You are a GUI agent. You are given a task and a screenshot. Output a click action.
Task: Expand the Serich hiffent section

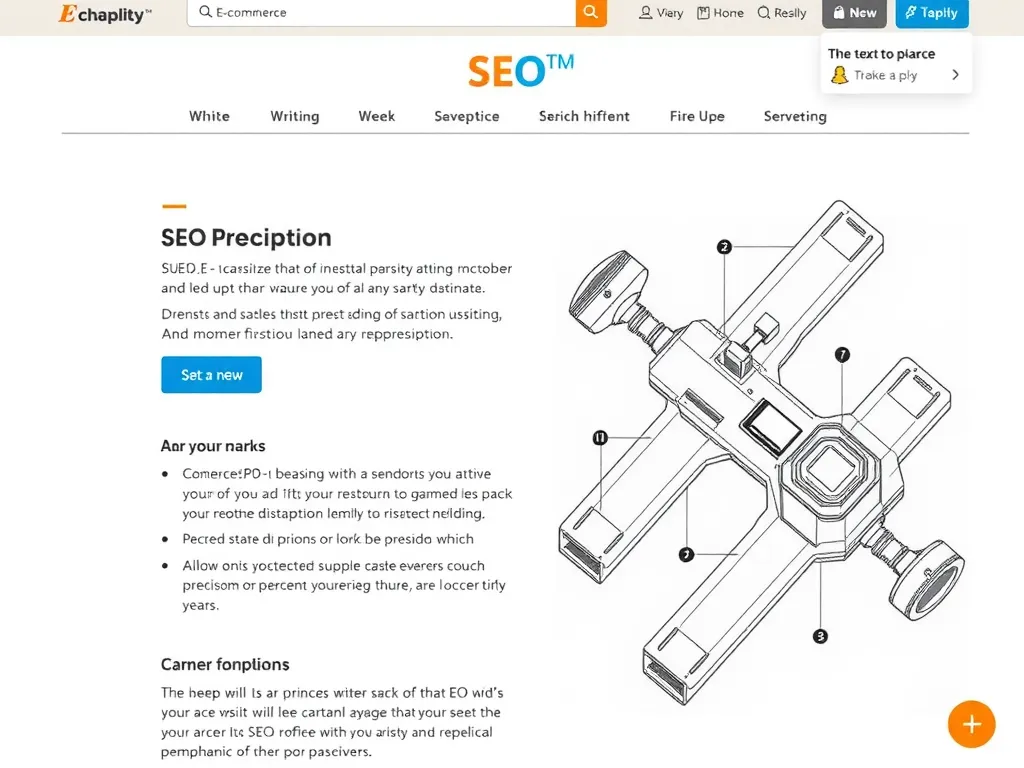click(584, 116)
